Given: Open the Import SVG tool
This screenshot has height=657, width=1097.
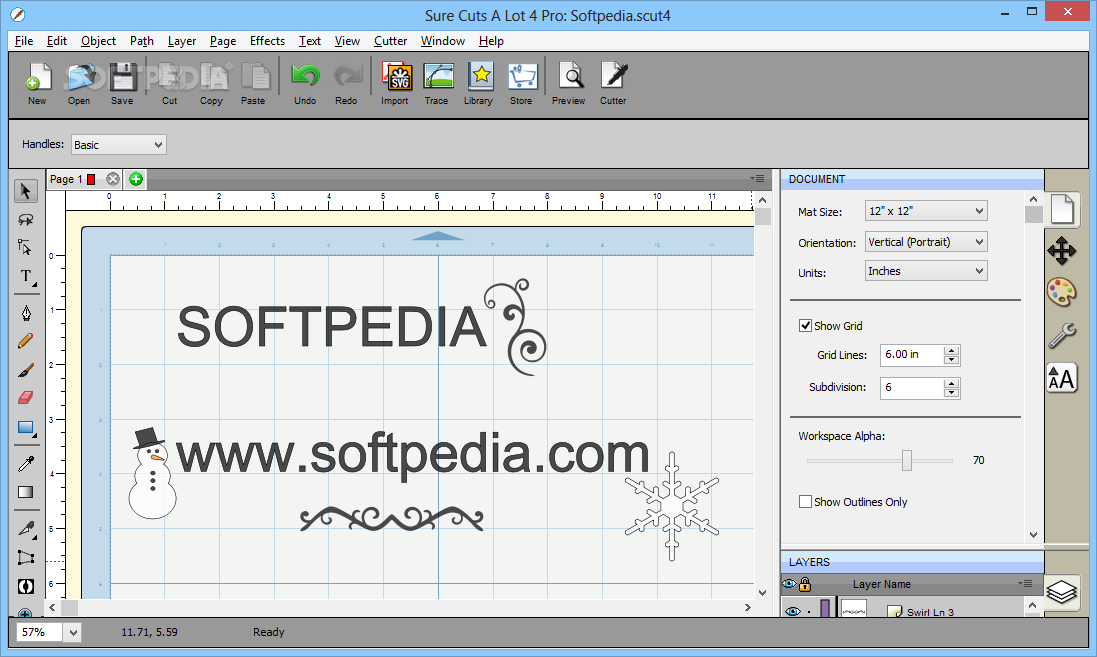Looking at the screenshot, I should [396, 76].
